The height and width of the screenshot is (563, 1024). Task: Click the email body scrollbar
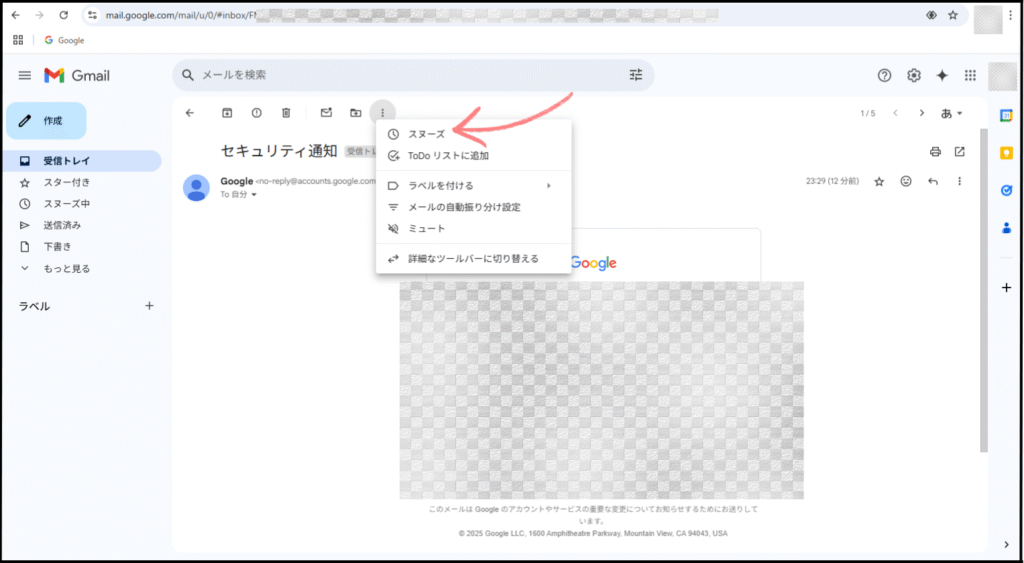pyautogui.click(x=984, y=291)
